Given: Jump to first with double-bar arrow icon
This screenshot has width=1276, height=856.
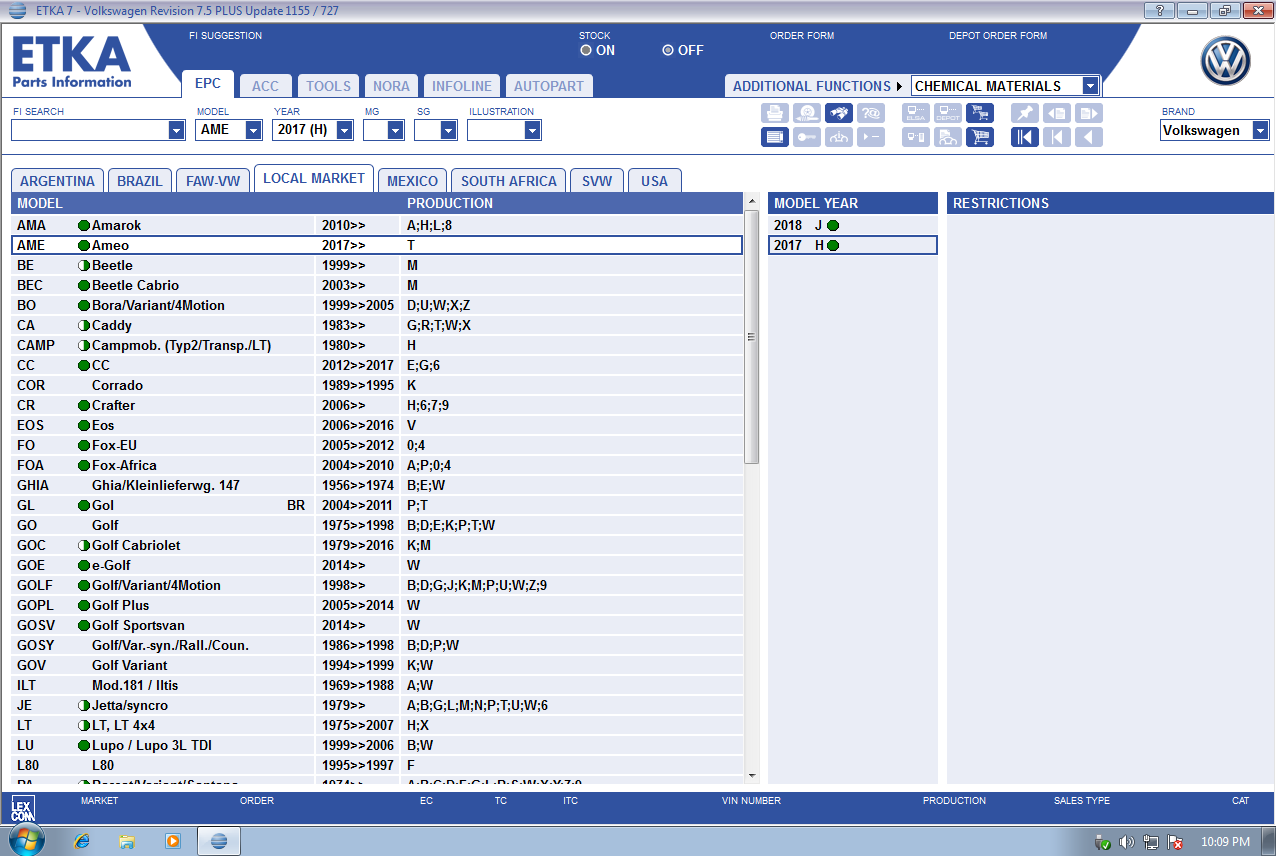Looking at the screenshot, I should [x=1025, y=137].
